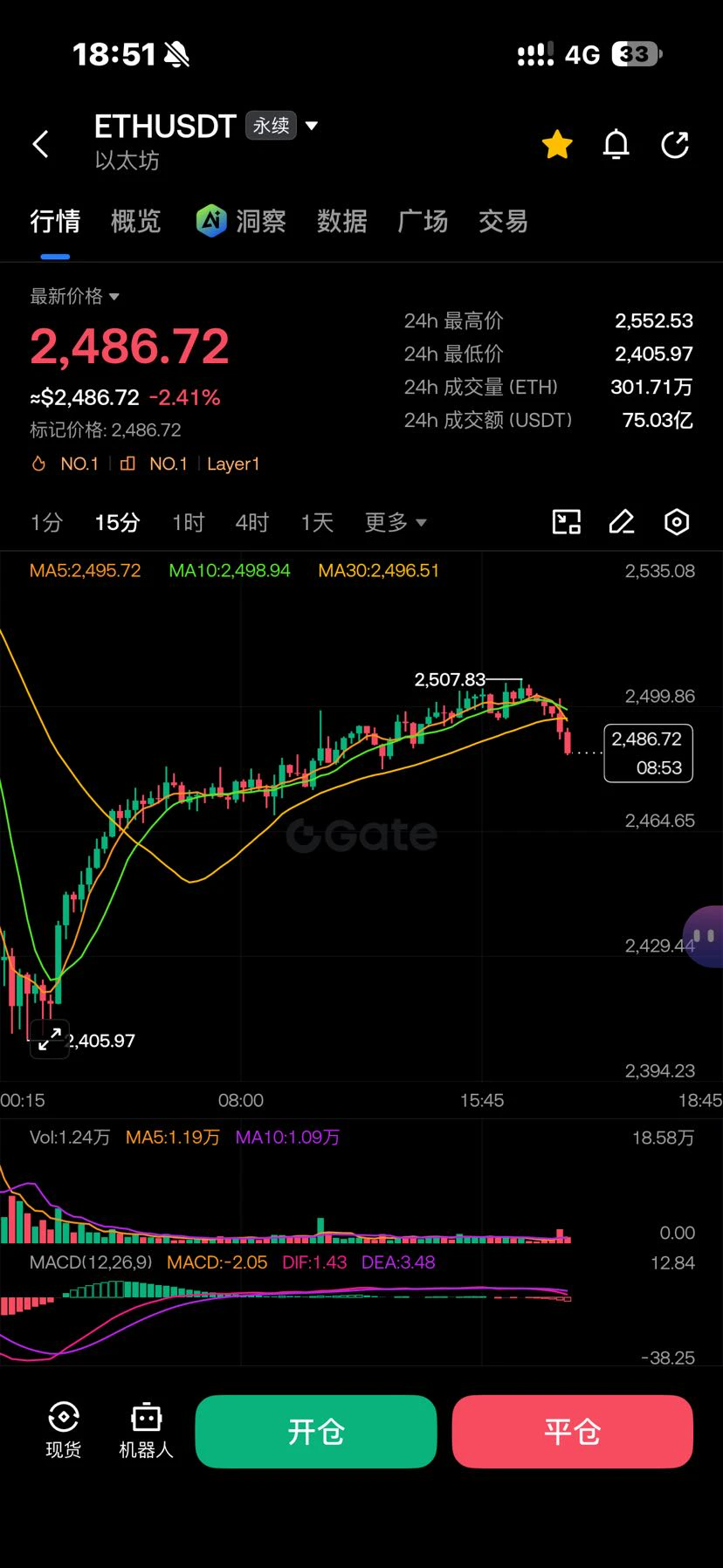
Task: Select the 15分 timeframe
Action: click(117, 522)
